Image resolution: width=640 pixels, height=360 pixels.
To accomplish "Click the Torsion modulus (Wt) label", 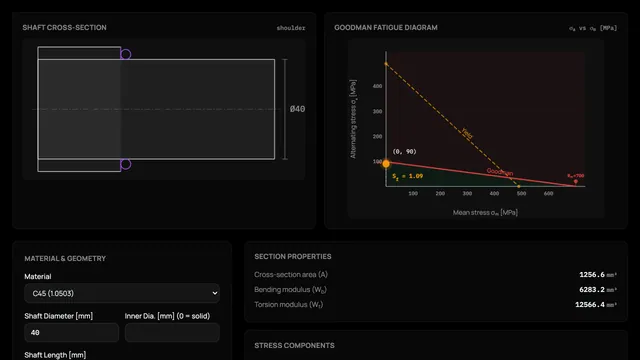I will (x=288, y=305).
